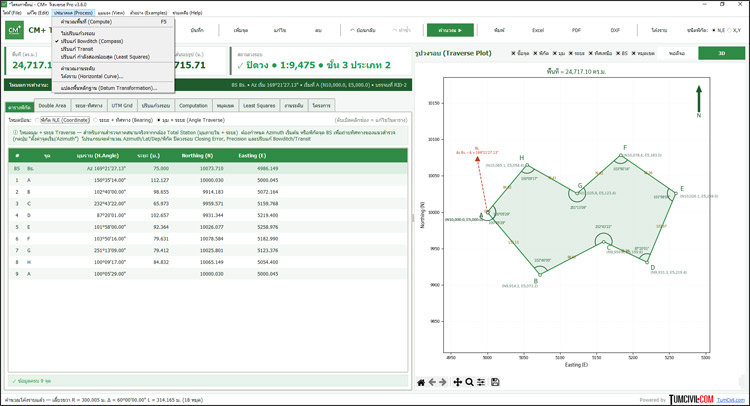Click the home icon in plot toolbar
The image size is (750, 406).
tap(421, 382)
